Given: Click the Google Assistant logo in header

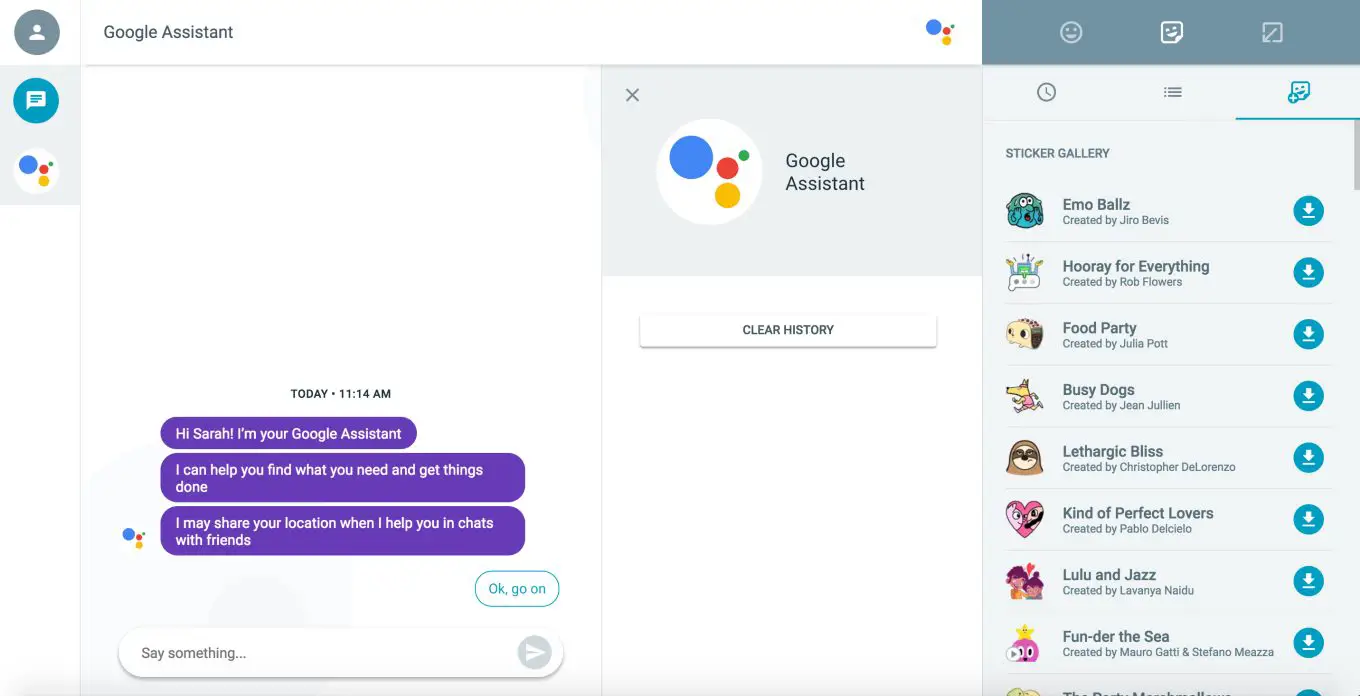Looking at the screenshot, I should click(940, 32).
